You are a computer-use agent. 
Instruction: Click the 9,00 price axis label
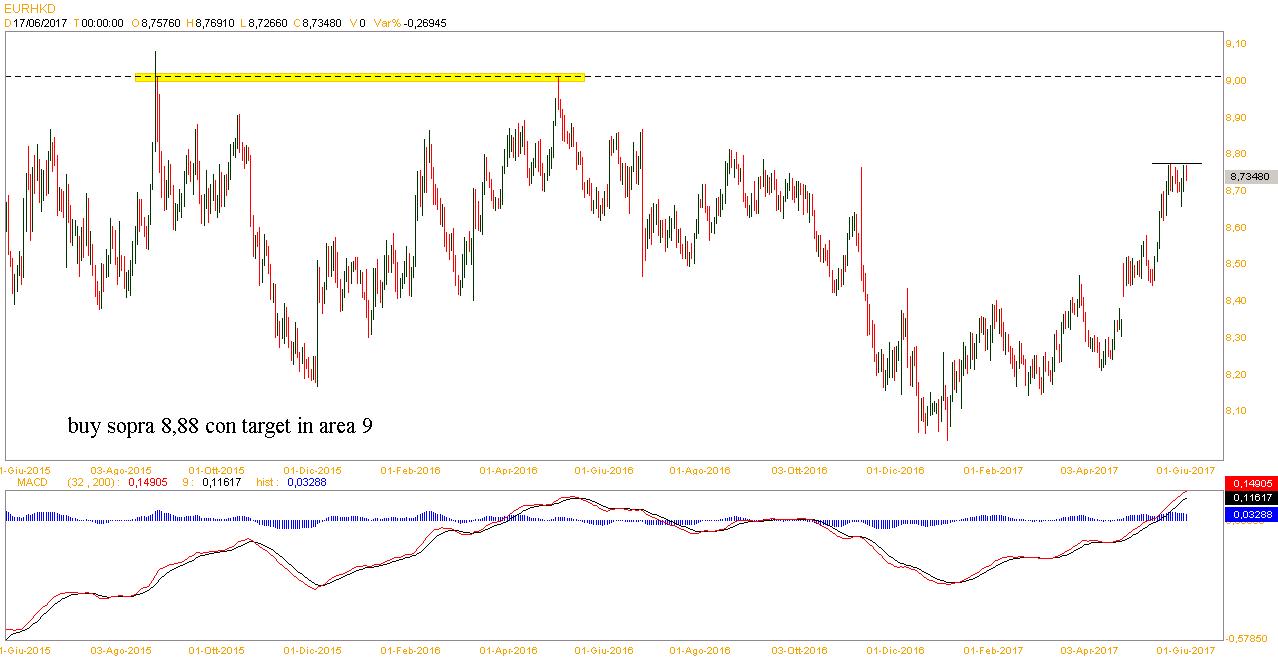tap(1236, 81)
